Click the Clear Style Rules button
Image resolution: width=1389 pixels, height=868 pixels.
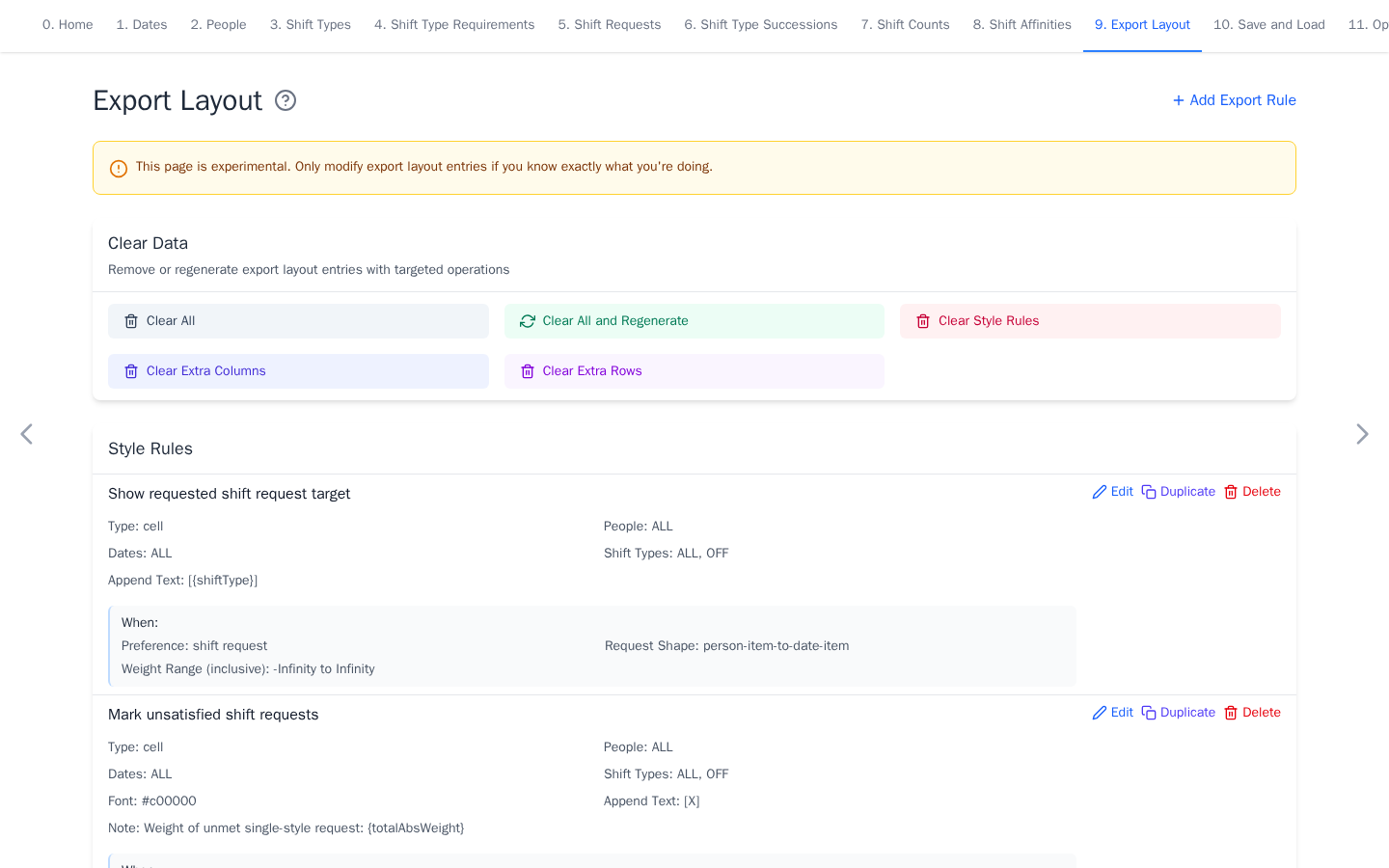point(1090,321)
